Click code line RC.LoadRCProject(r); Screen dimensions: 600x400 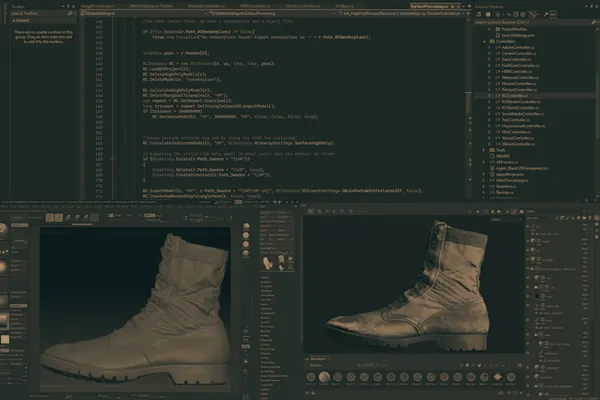click(x=166, y=69)
